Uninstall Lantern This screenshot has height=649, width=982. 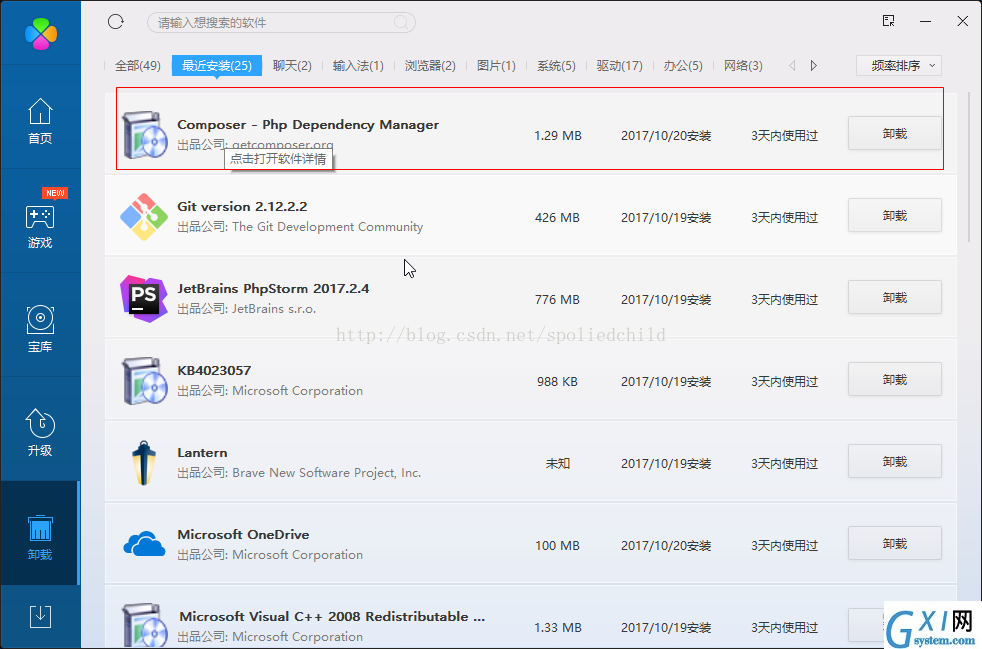tap(894, 462)
